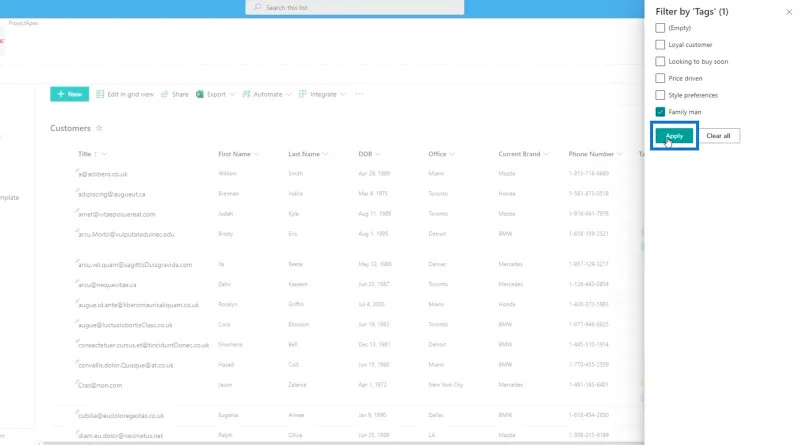Open the Last Name column header menu
The image size is (800, 445).
[x=308, y=154]
